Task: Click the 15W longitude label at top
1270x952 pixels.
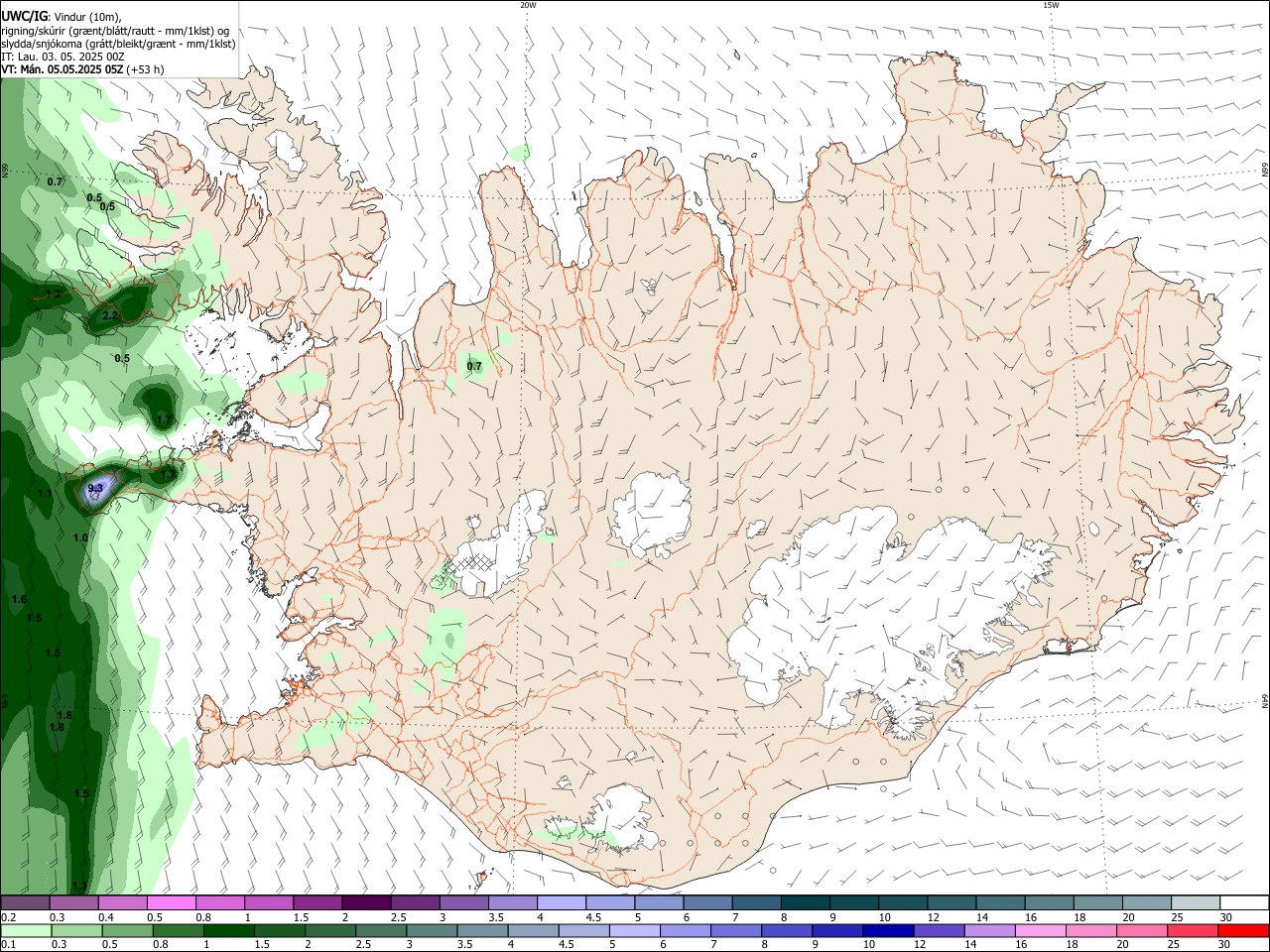Action: 1051,5
